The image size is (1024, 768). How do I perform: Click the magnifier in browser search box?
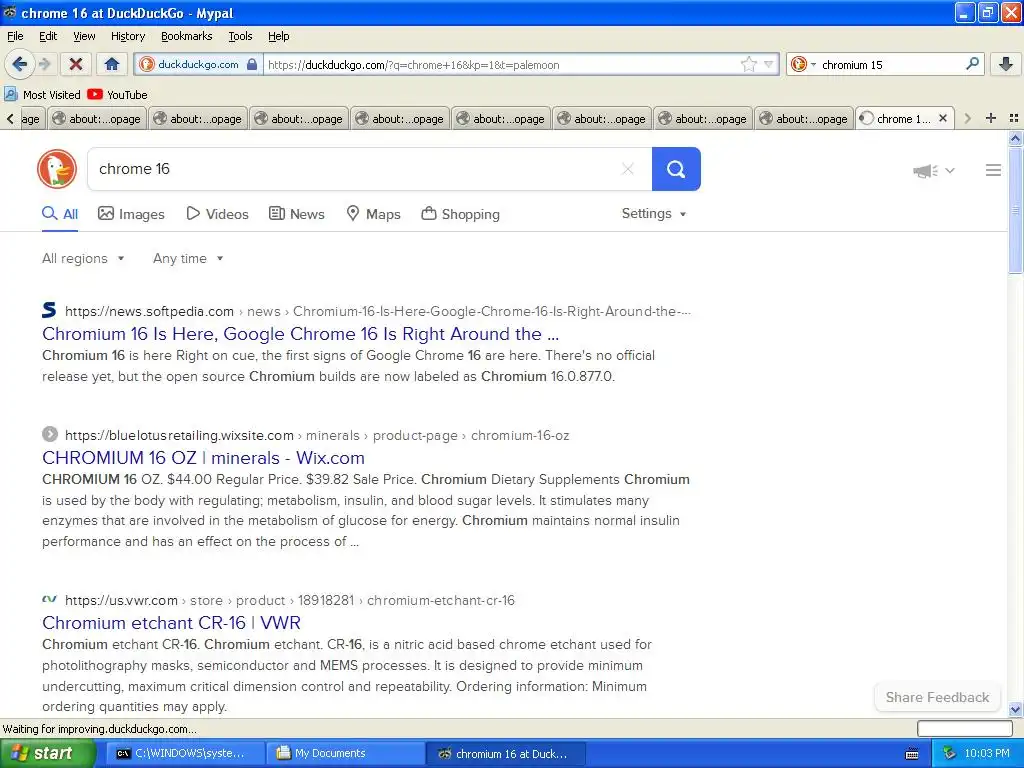(972, 63)
